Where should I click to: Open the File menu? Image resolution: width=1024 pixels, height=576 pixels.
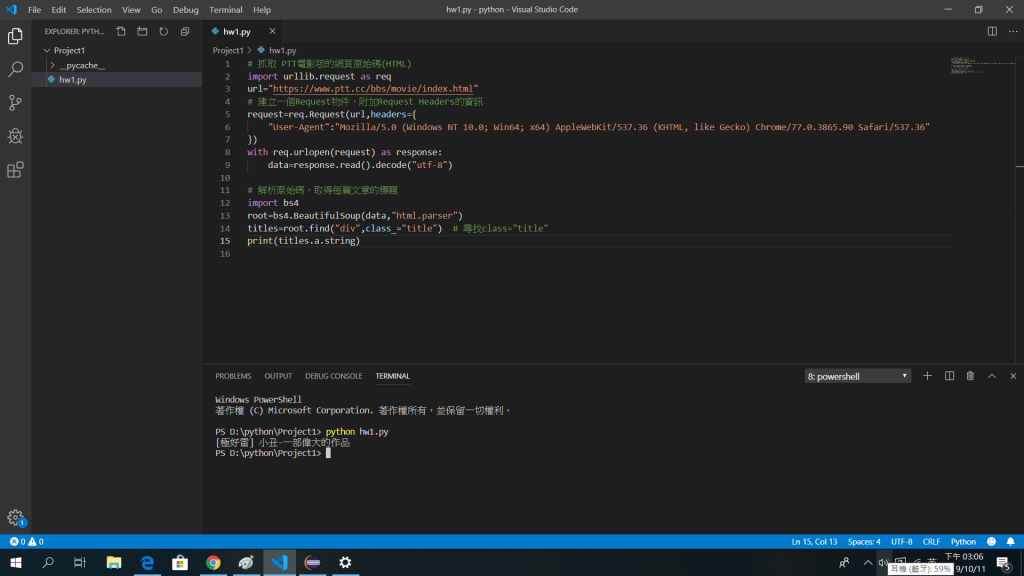pos(35,10)
